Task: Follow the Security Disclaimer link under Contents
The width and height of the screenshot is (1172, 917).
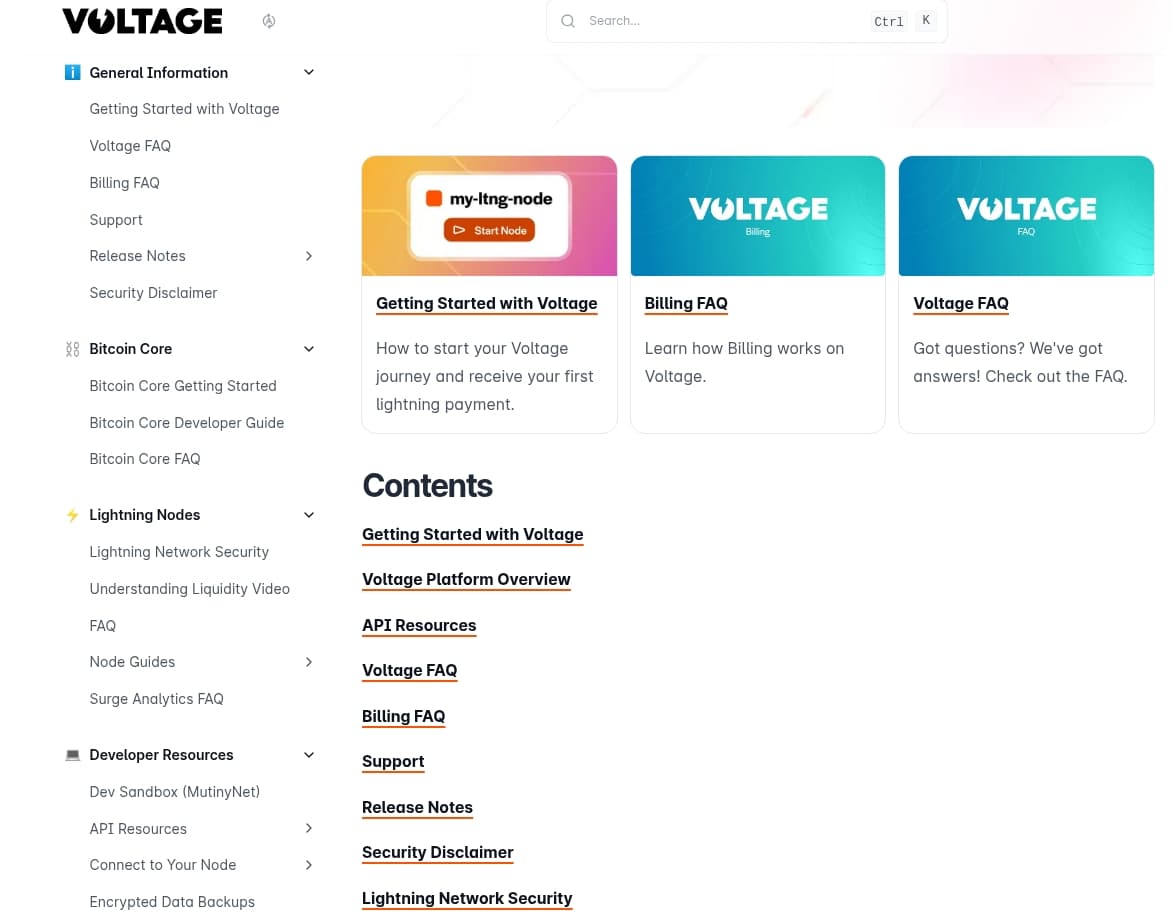Action: click(x=437, y=853)
